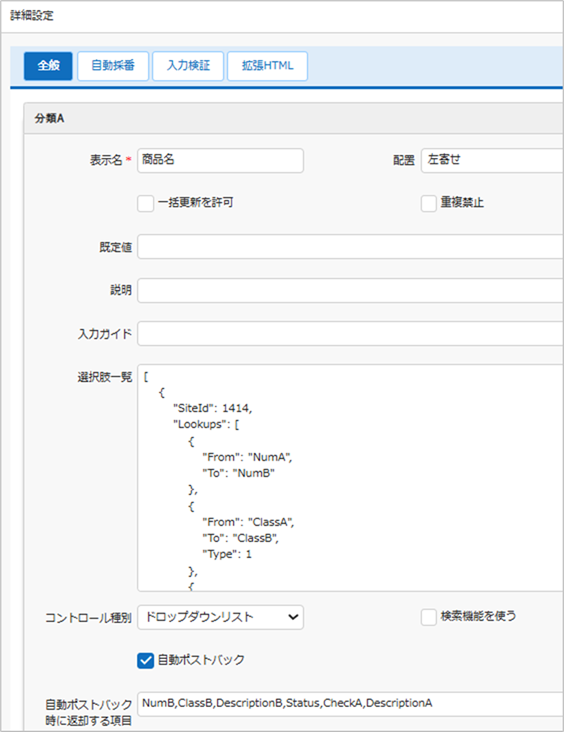
Task: Uncheck the 自動ポストバック checkbox
Action: [x=145, y=660]
